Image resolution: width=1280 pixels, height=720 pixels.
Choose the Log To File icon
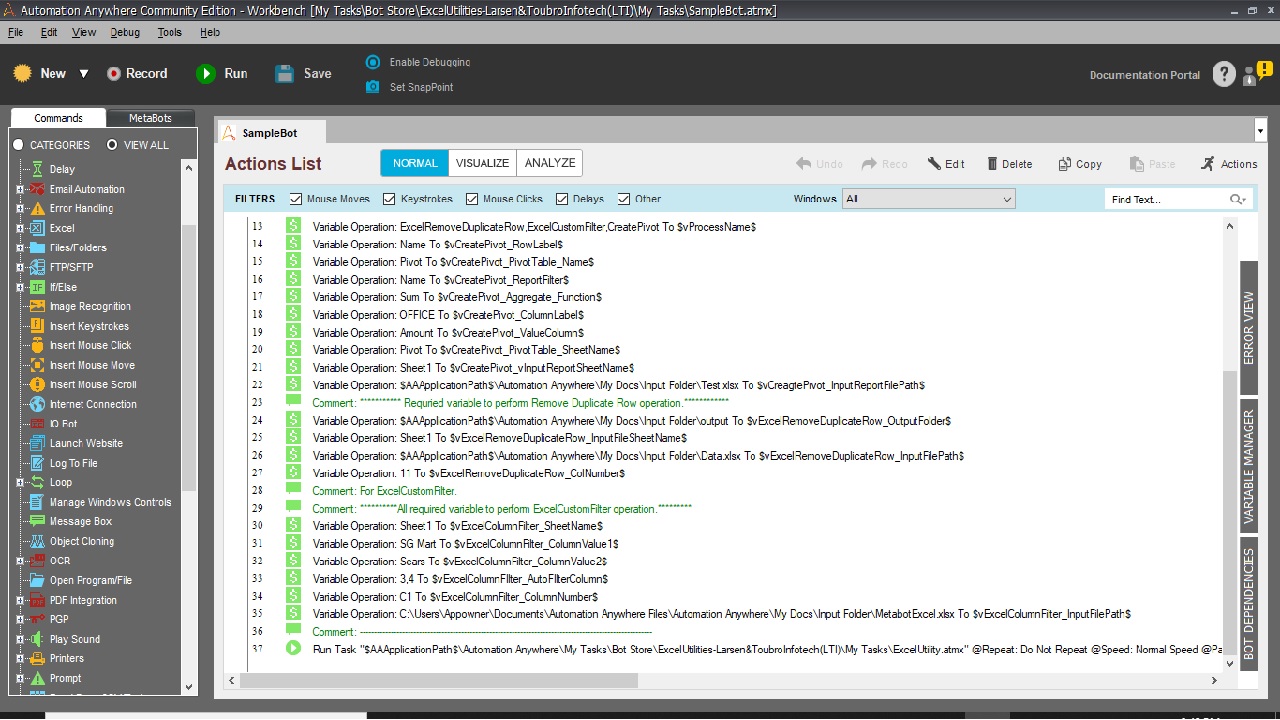(37, 463)
